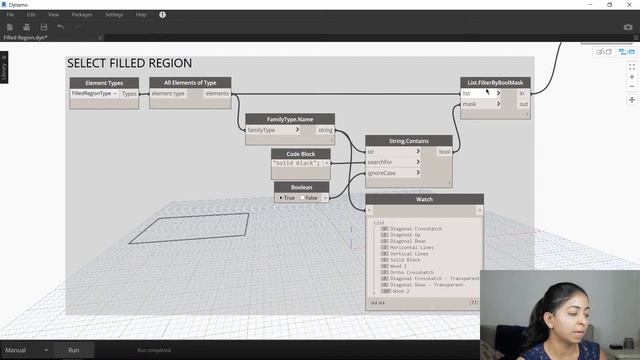The width and height of the screenshot is (640, 360).
Task: Click the Open file toolbar icon
Action: pyautogui.click(x=27, y=27)
